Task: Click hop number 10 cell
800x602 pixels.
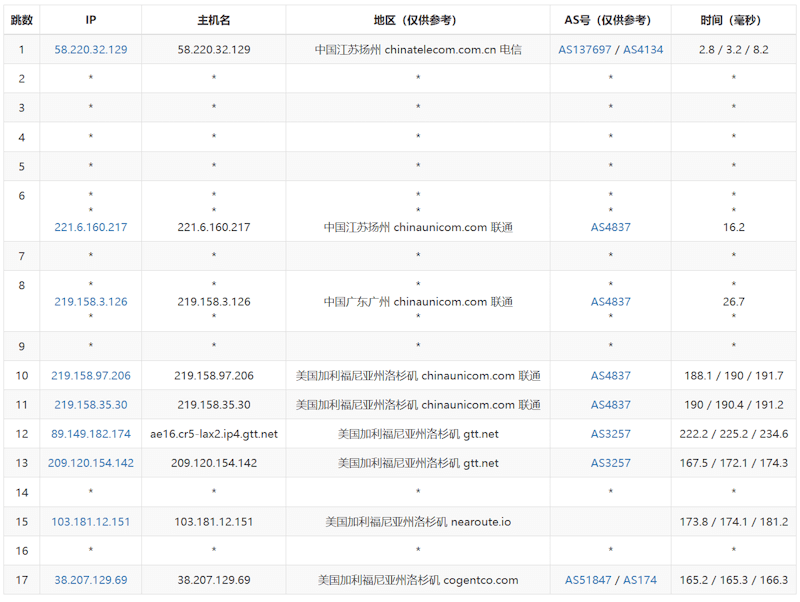Action: point(21,375)
